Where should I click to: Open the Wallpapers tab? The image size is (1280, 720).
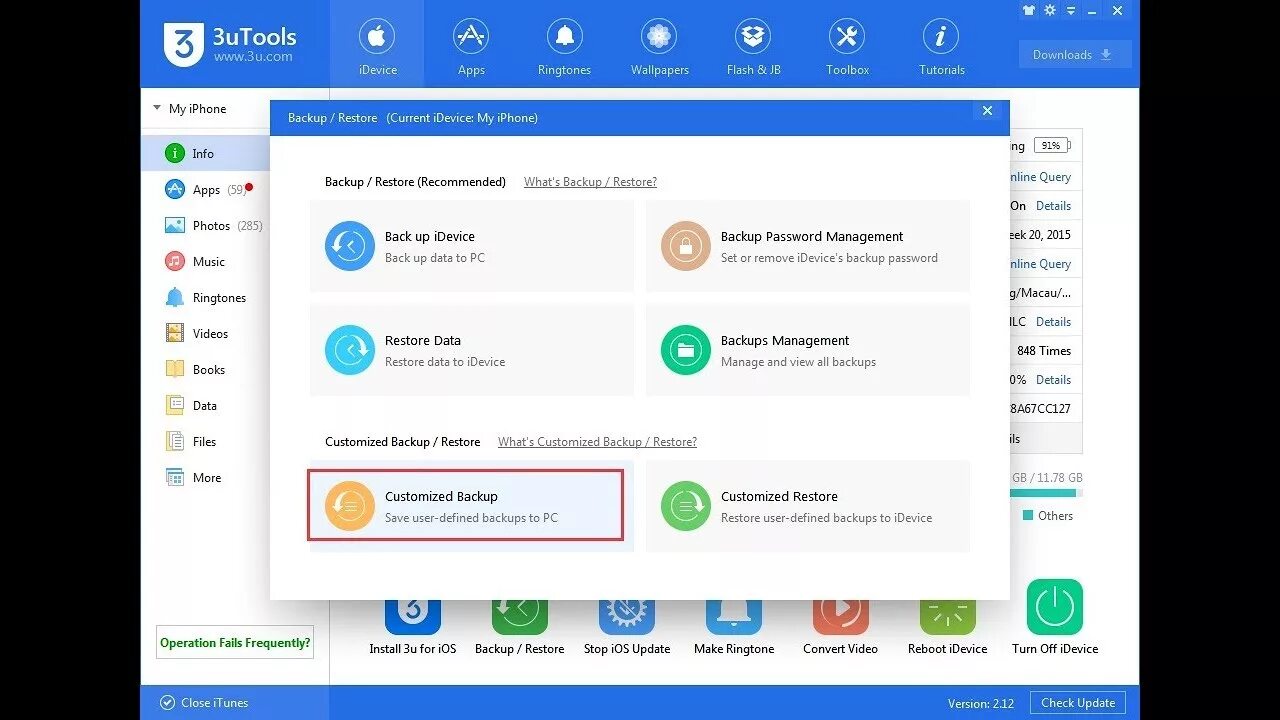pyautogui.click(x=659, y=46)
